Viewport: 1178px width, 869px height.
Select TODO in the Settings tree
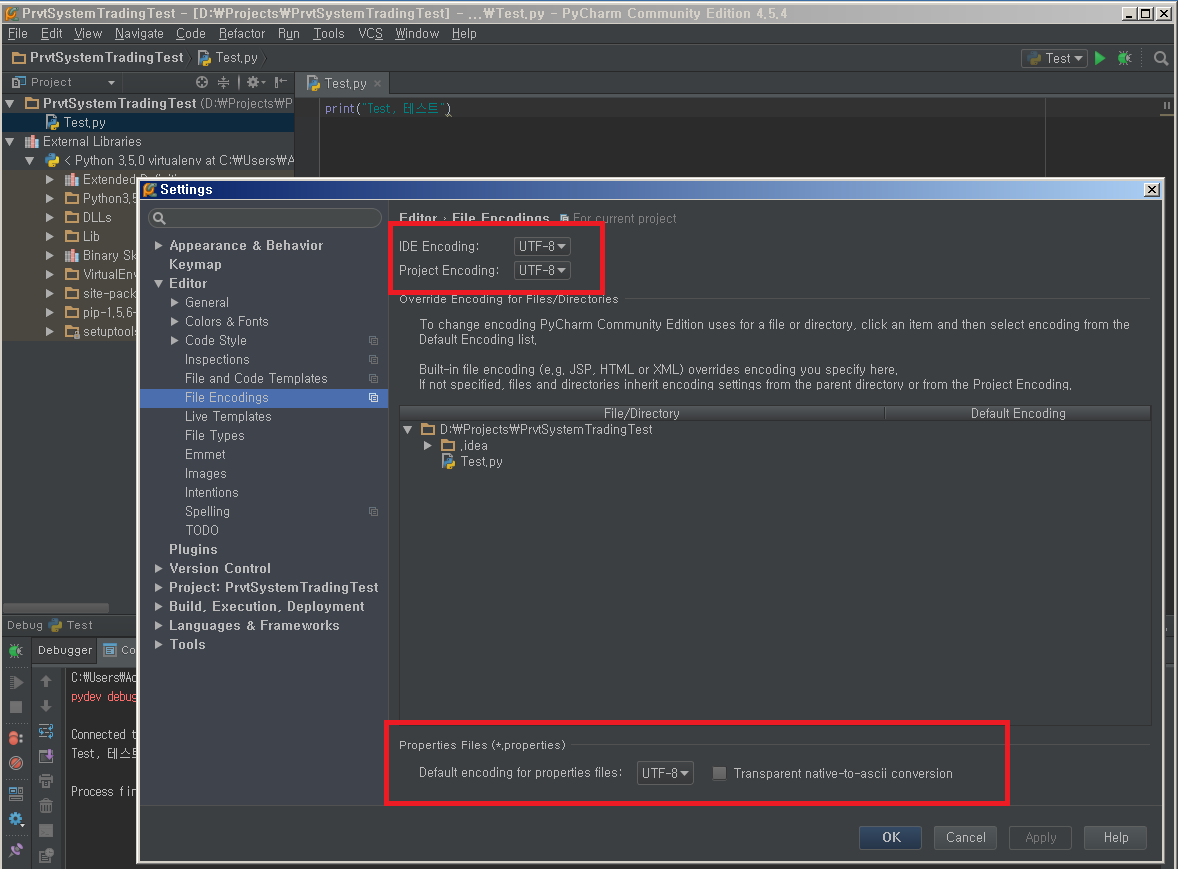point(201,530)
